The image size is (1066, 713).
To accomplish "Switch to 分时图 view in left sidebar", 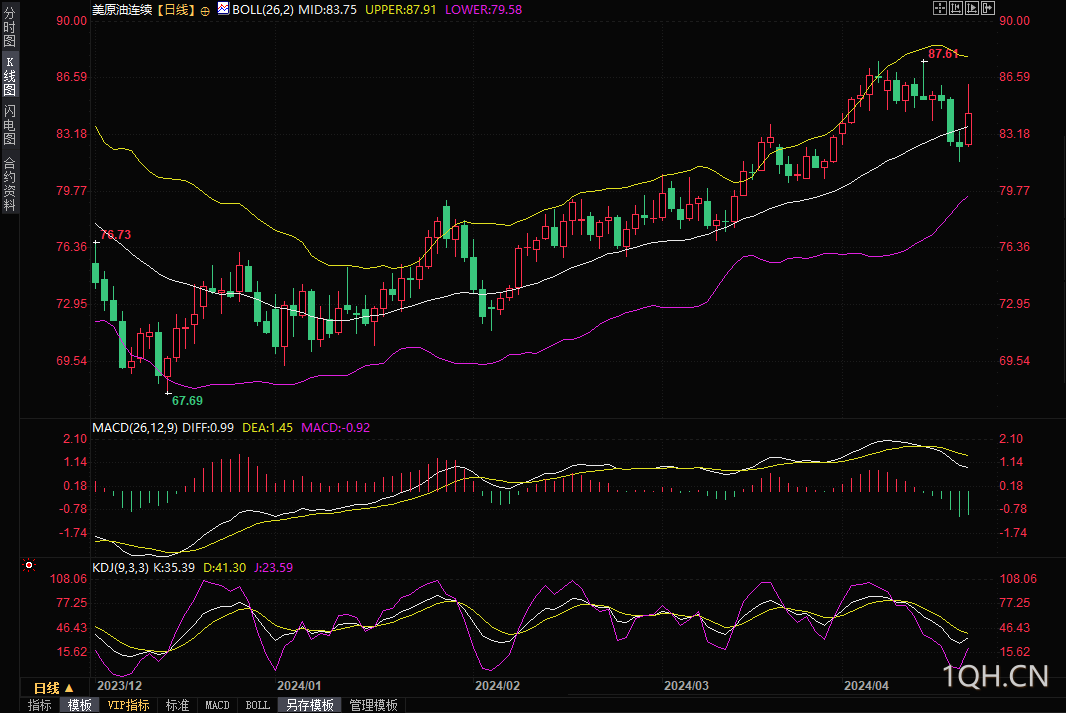I will (x=10, y=26).
